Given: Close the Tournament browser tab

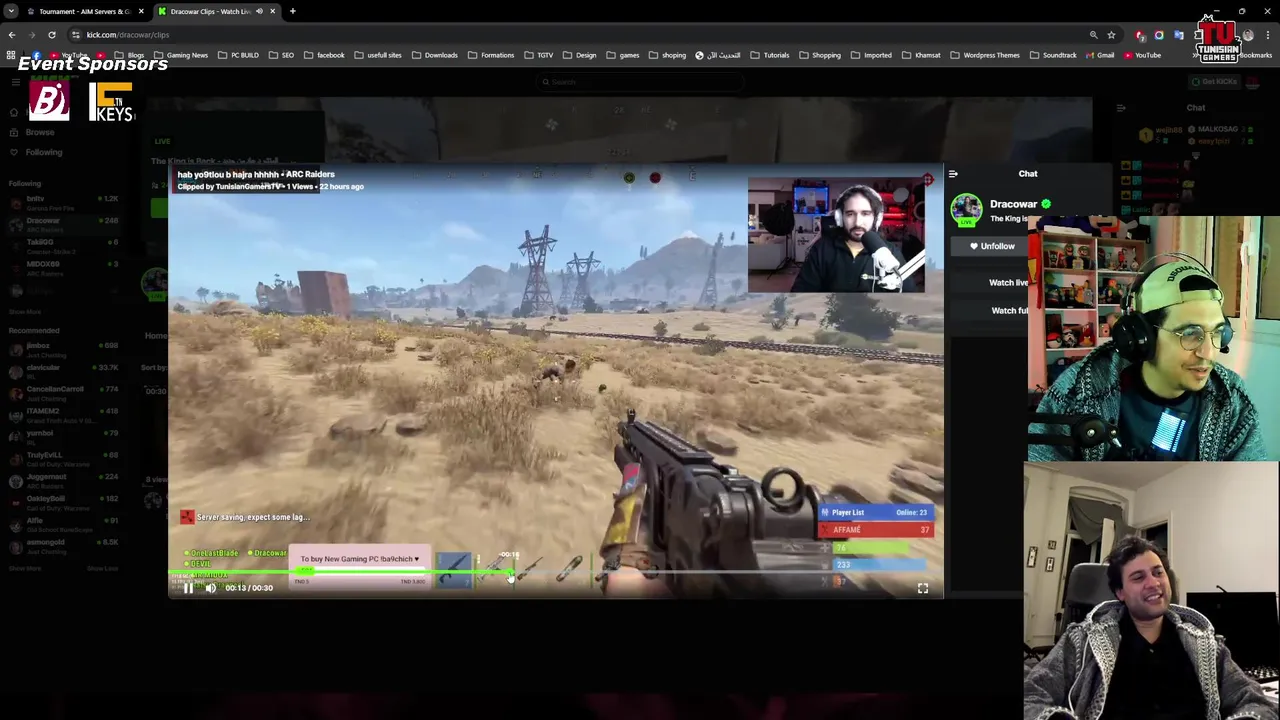Looking at the screenshot, I should pyautogui.click(x=141, y=11).
